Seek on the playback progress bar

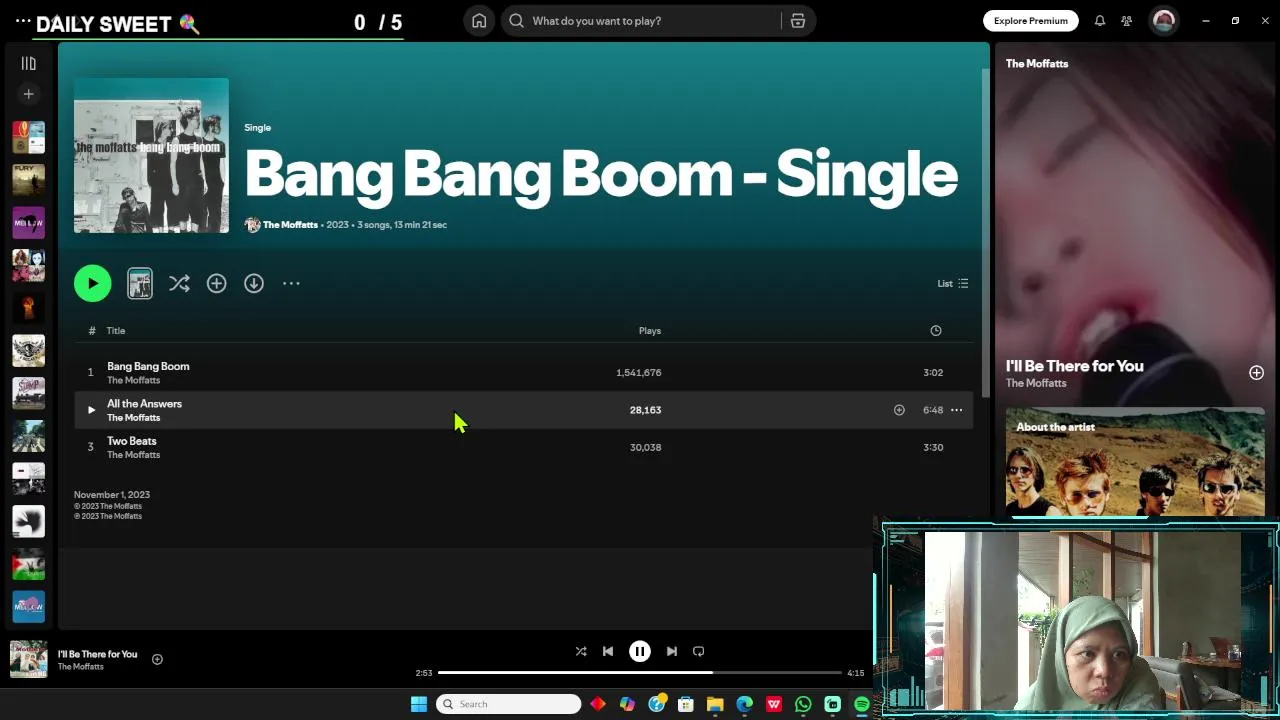640,673
